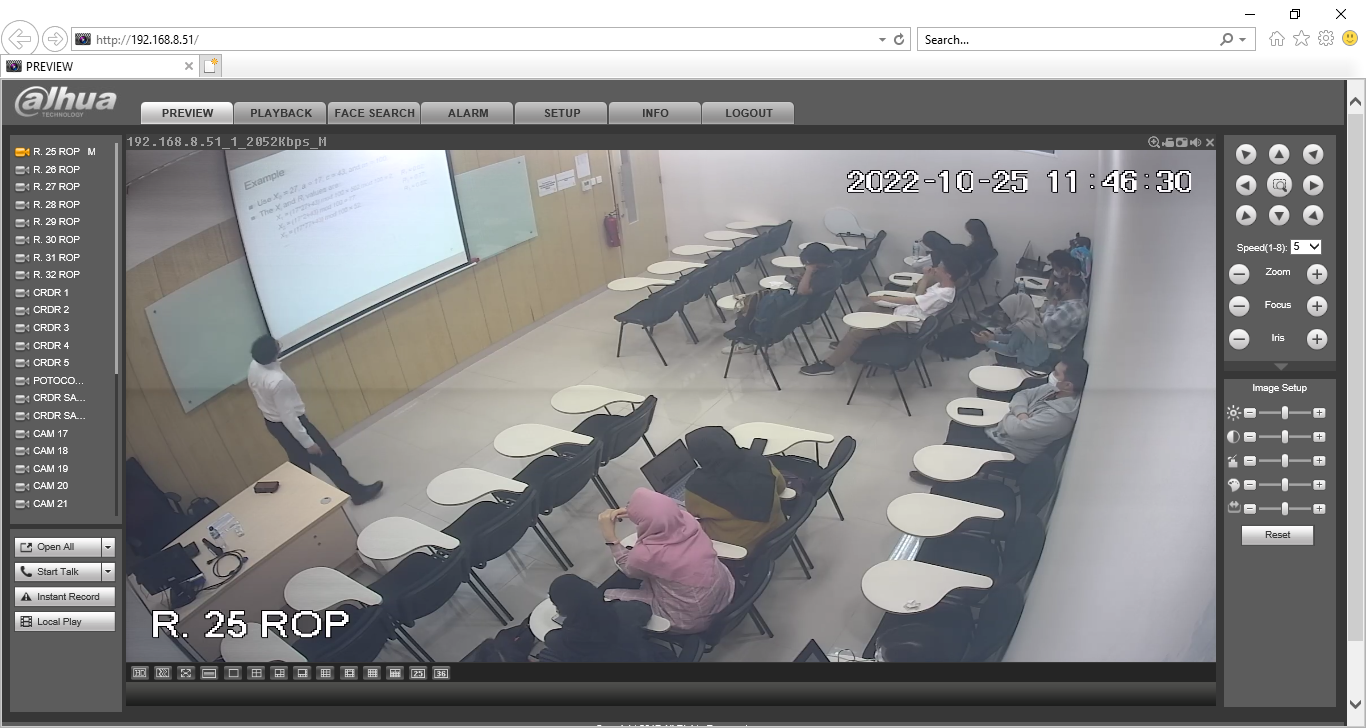
Task: Expand the PTZ panel with the down triangle
Action: [x=1279, y=367]
